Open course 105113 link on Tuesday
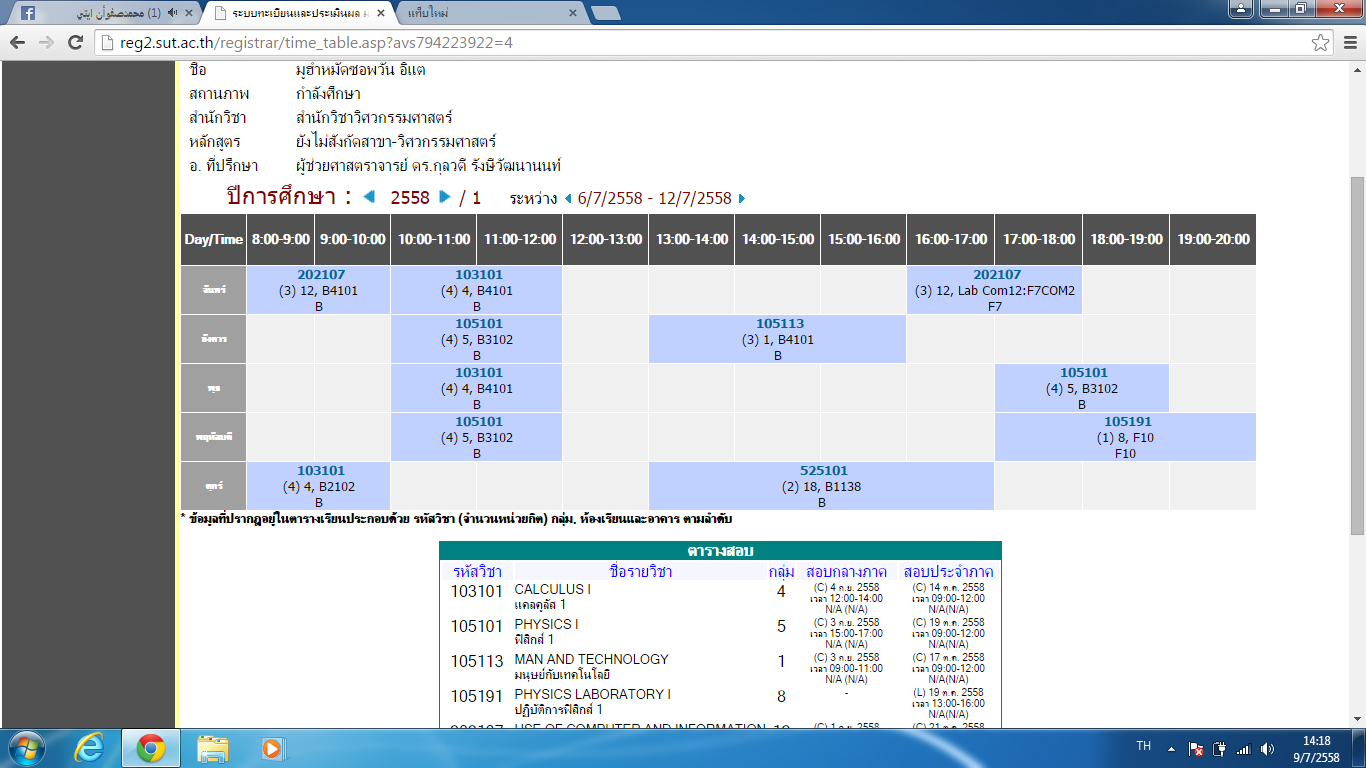The height and width of the screenshot is (768, 1366). [779, 324]
